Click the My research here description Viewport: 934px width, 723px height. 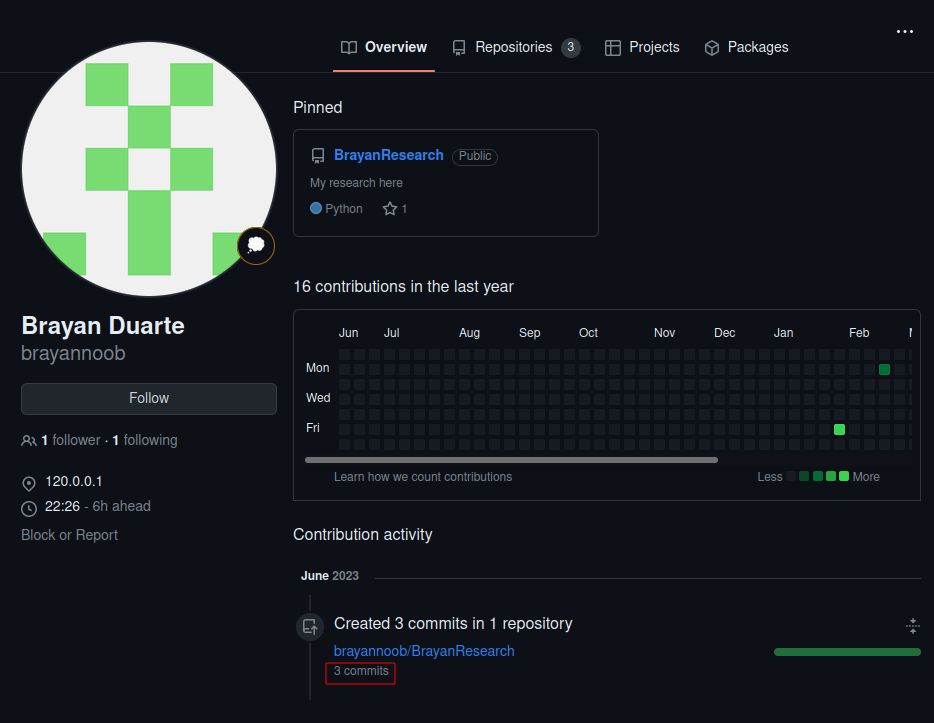pos(356,183)
